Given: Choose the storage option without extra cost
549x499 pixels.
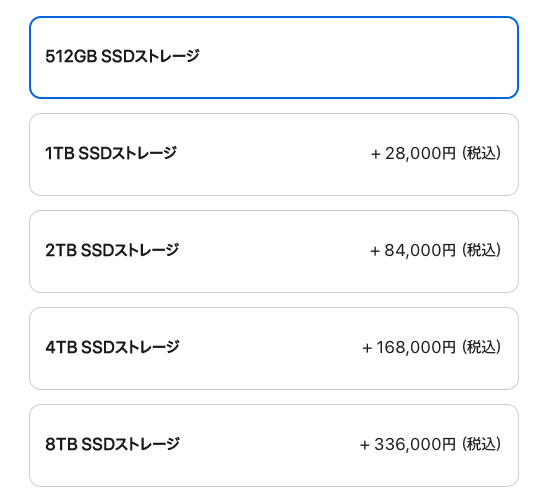Looking at the screenshot, I should click(274, 57).
